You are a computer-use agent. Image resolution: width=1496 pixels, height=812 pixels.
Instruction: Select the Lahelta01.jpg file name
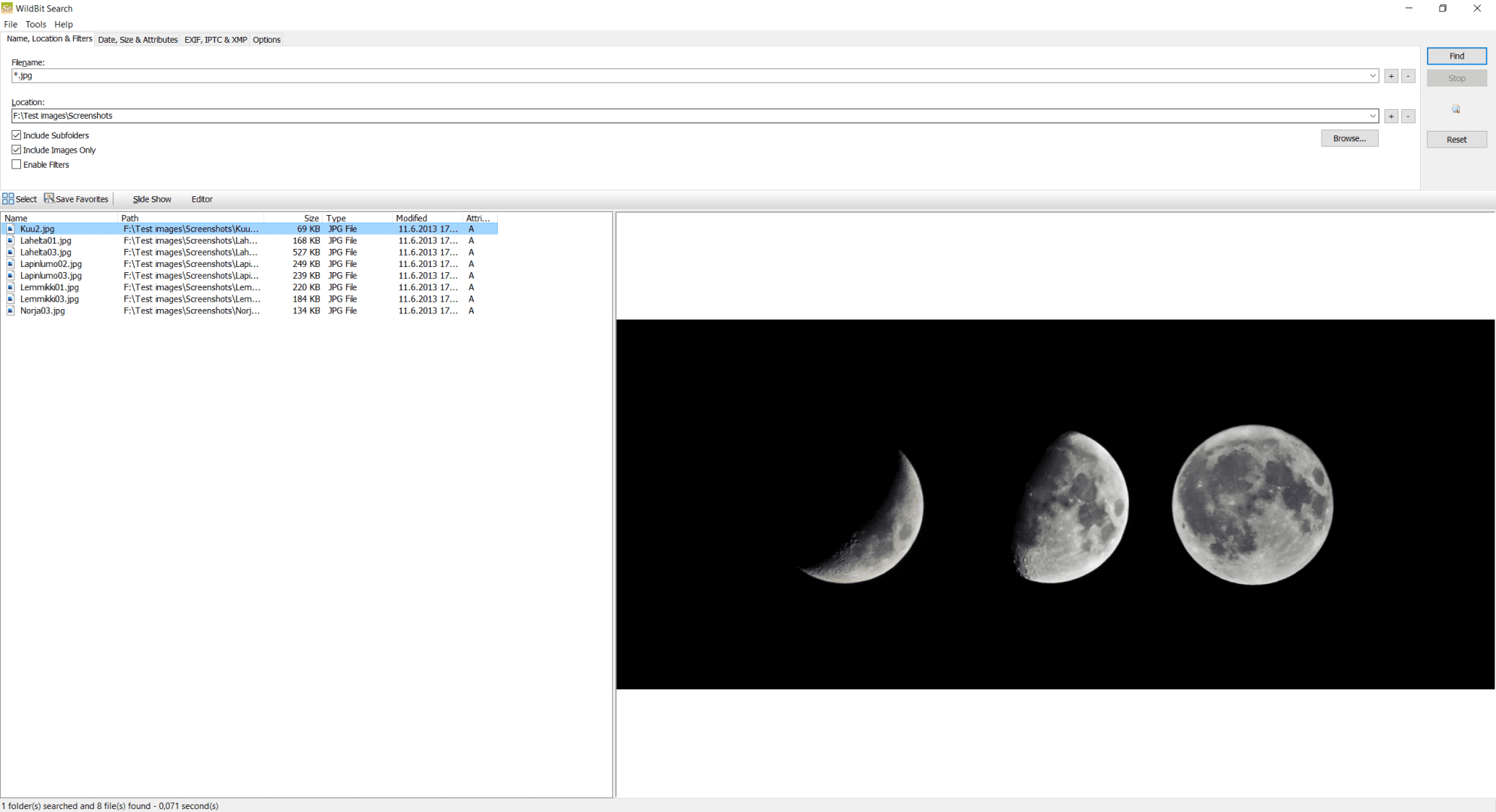46,241
